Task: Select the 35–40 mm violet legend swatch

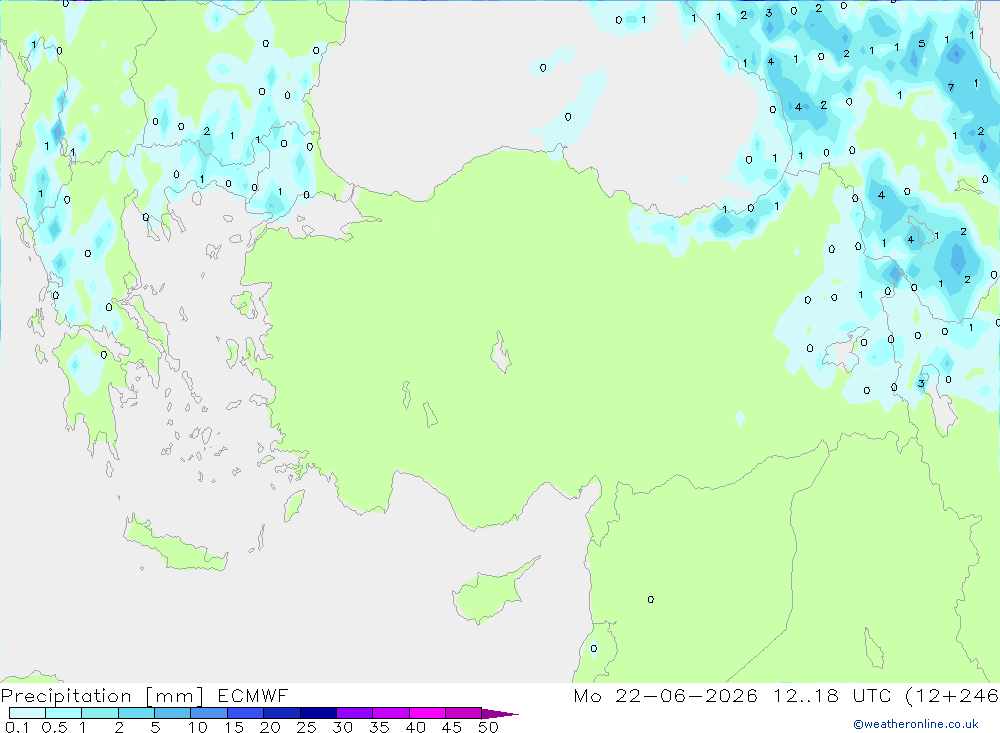Action: (391, 713)
